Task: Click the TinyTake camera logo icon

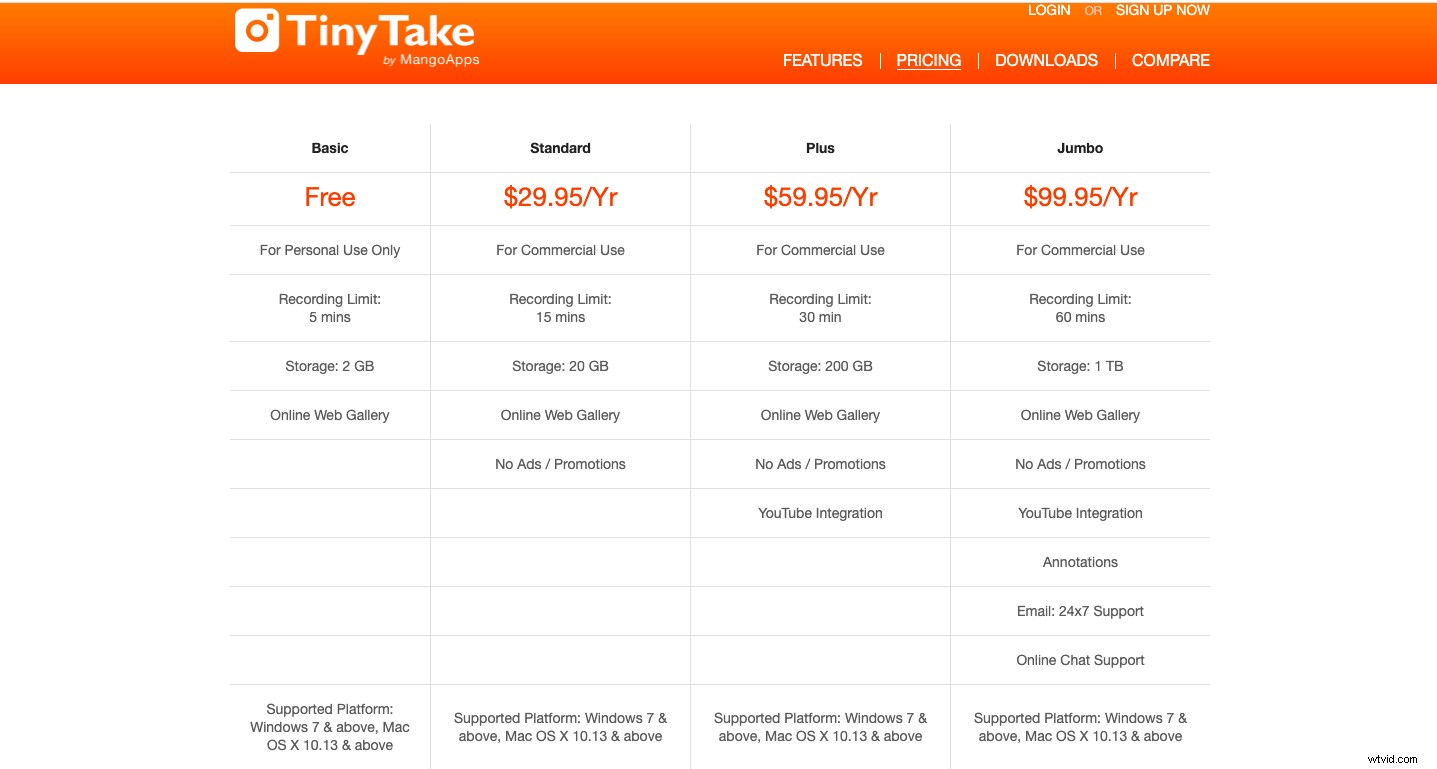Action: click(257, 30)
